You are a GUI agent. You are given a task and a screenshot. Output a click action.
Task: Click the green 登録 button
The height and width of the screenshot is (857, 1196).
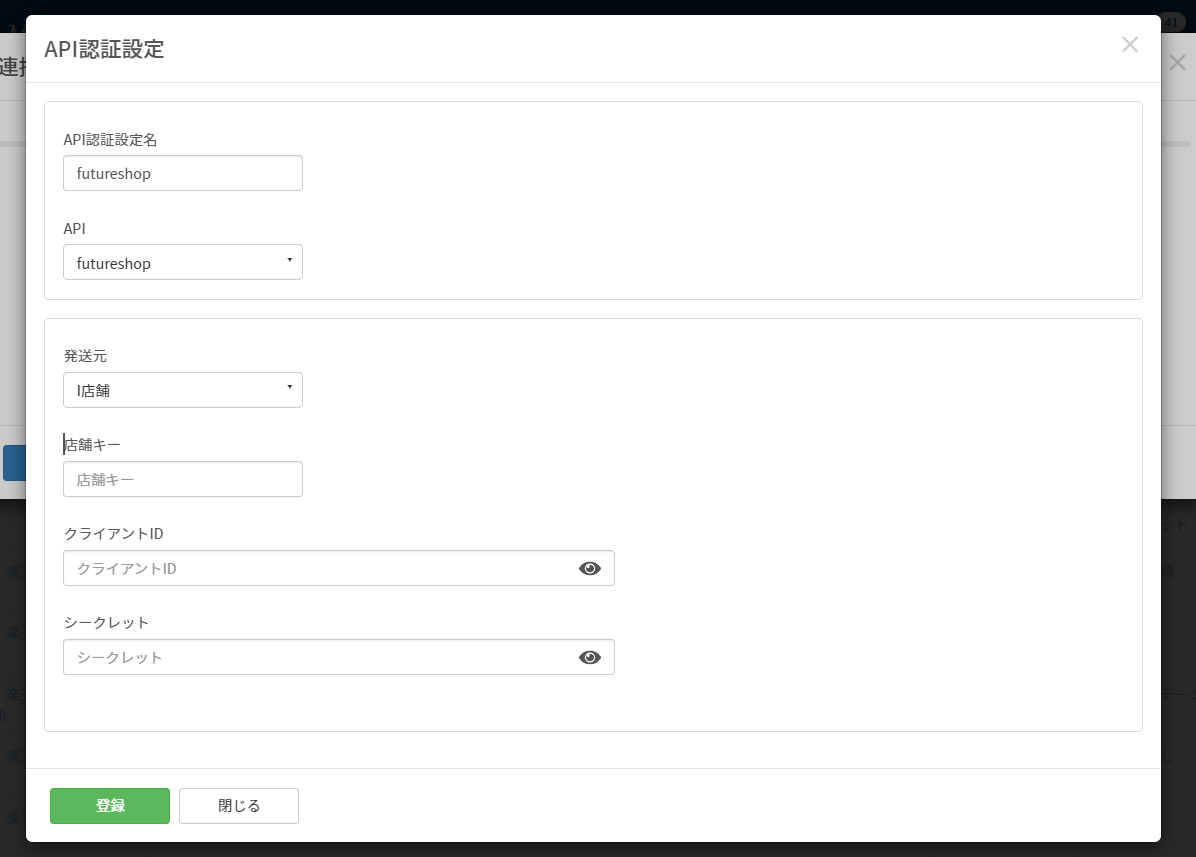[110, 806]
